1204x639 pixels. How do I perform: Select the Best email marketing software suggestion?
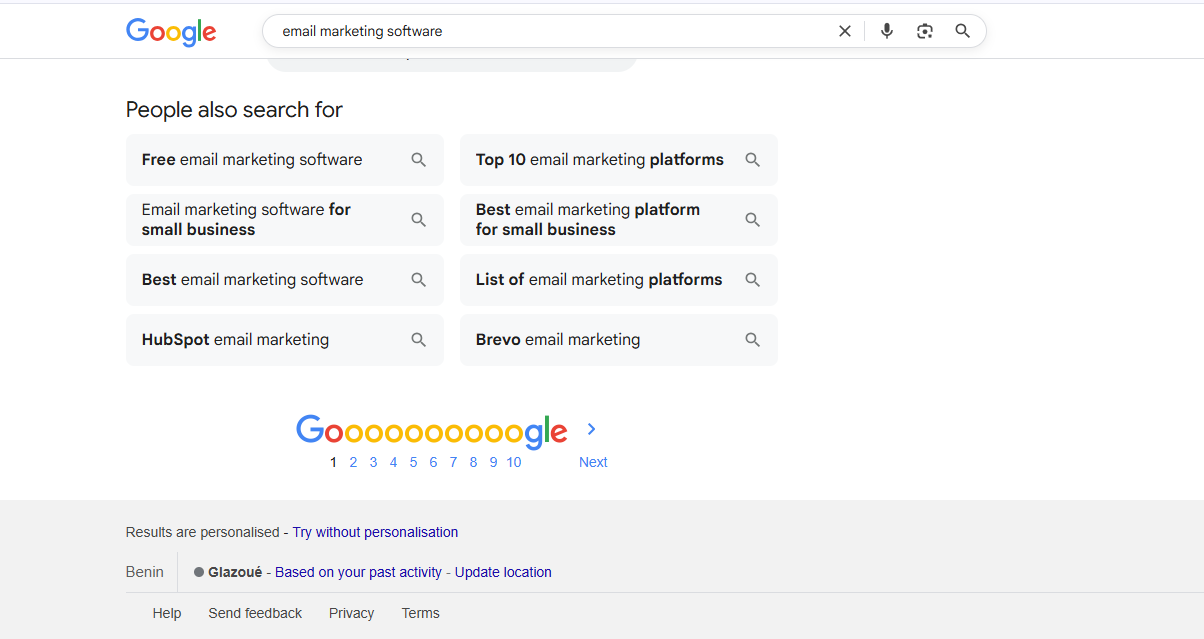(x=250, y=280)
